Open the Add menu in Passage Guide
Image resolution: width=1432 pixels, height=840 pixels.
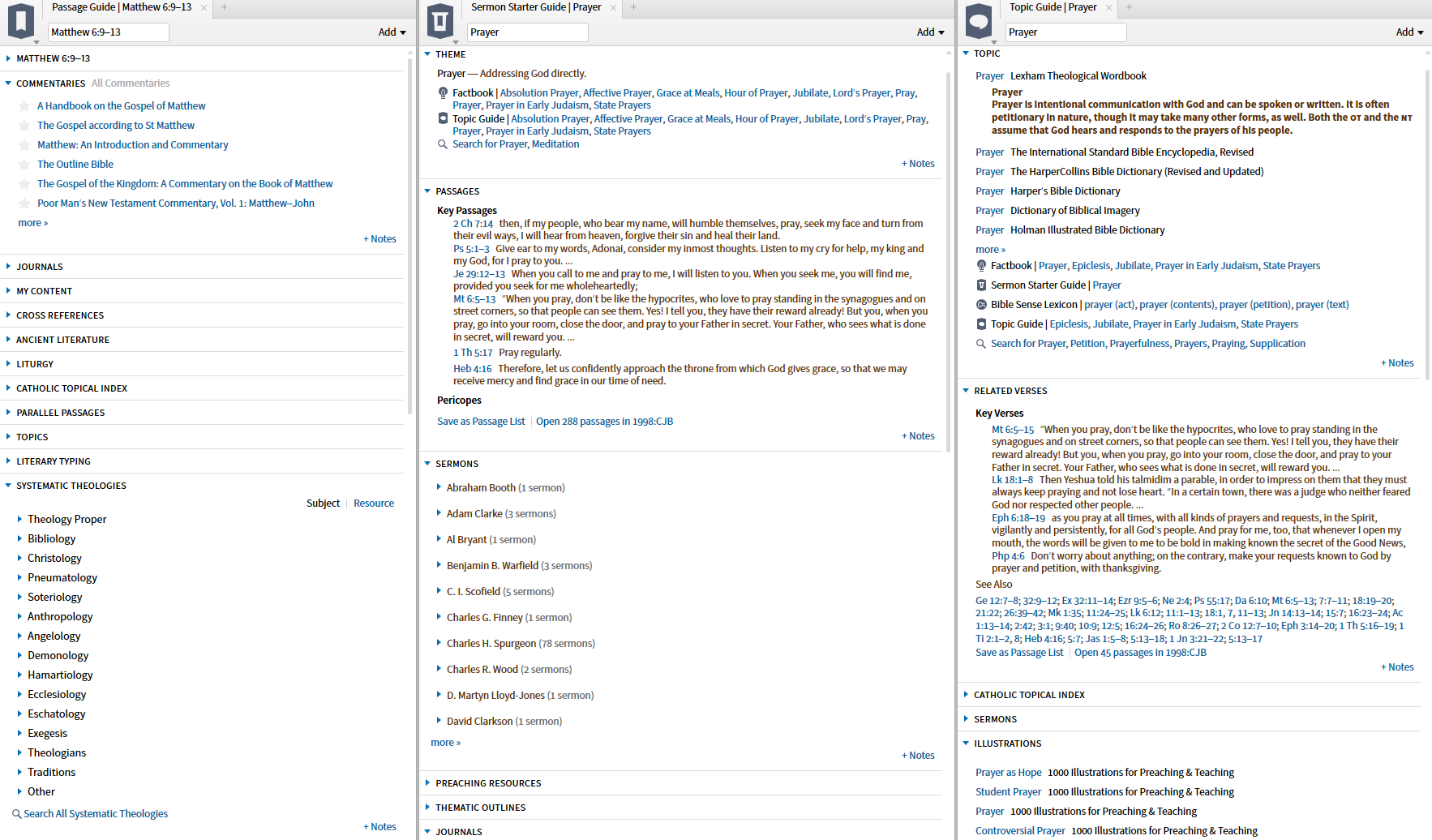click(x=392, y=32)
